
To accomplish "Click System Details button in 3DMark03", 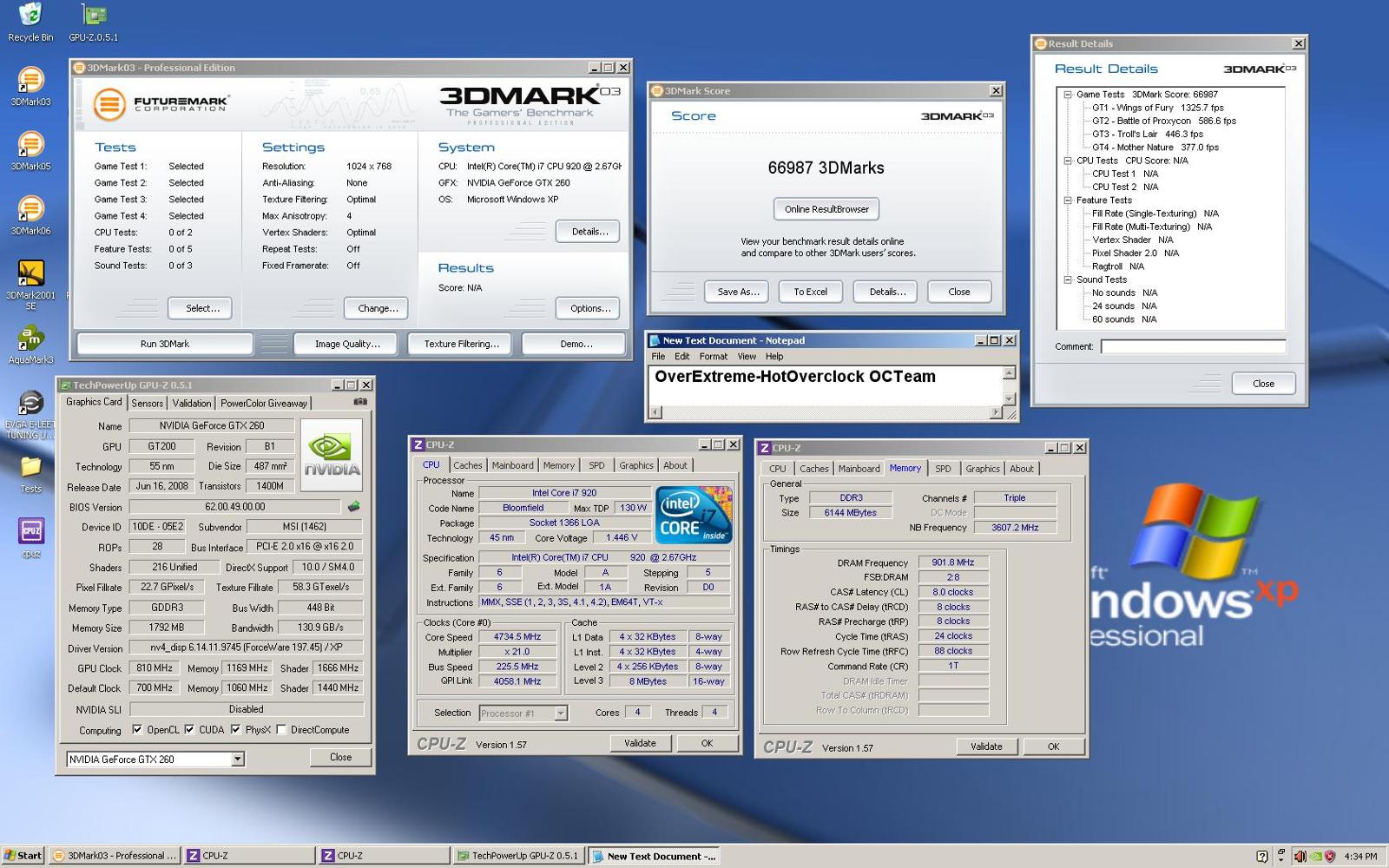I will tap(589, 232).
